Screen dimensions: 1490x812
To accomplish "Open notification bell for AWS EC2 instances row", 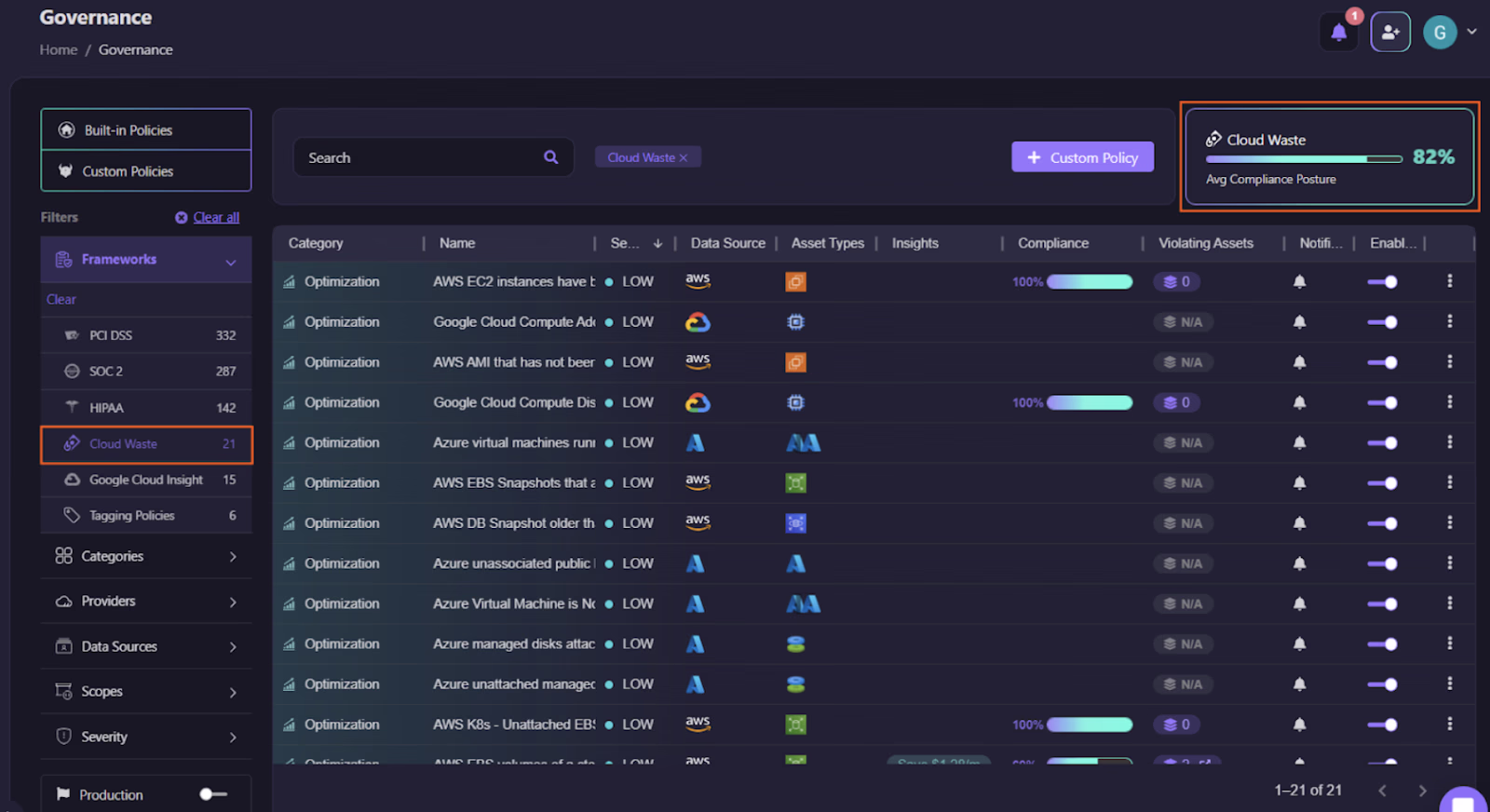I will pyautogui.click(x=1299, y=281).
